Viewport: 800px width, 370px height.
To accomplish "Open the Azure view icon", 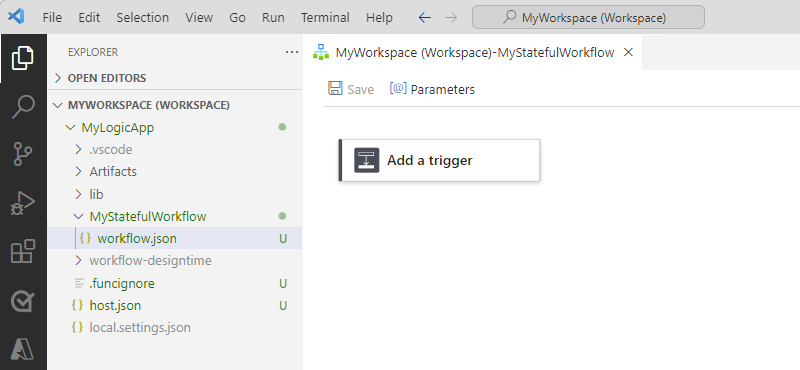I will coord(23,349).
